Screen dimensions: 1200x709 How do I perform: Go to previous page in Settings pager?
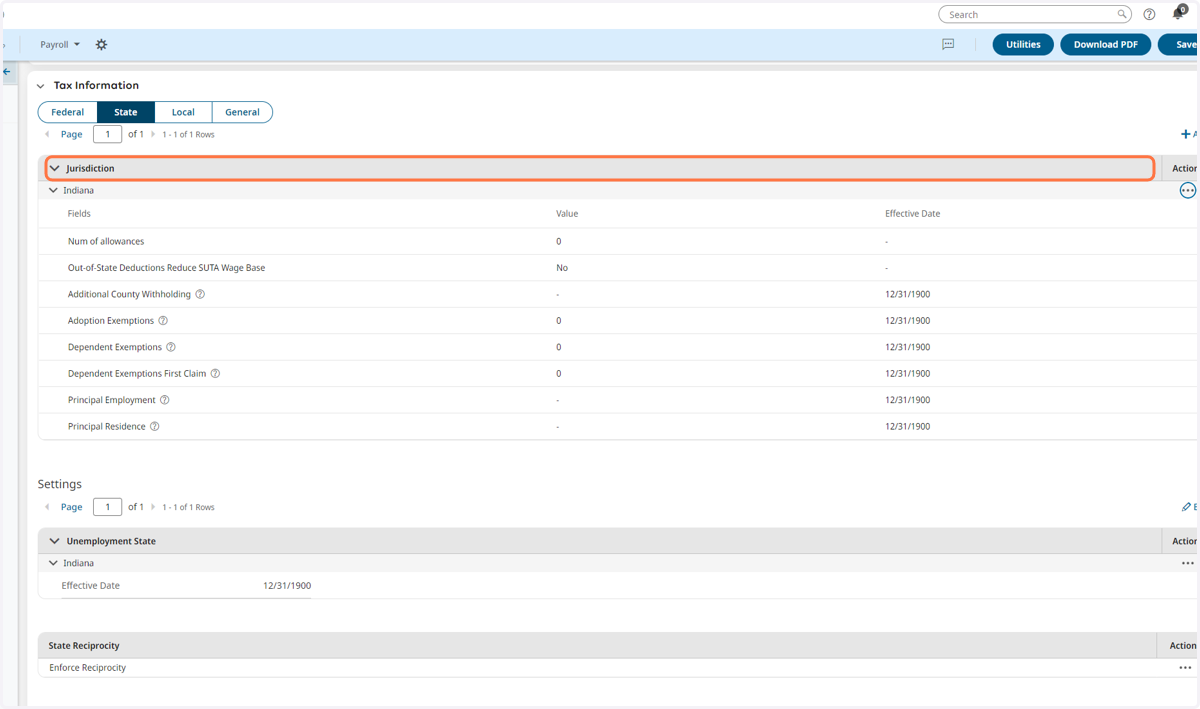click(x=47, y=507)
